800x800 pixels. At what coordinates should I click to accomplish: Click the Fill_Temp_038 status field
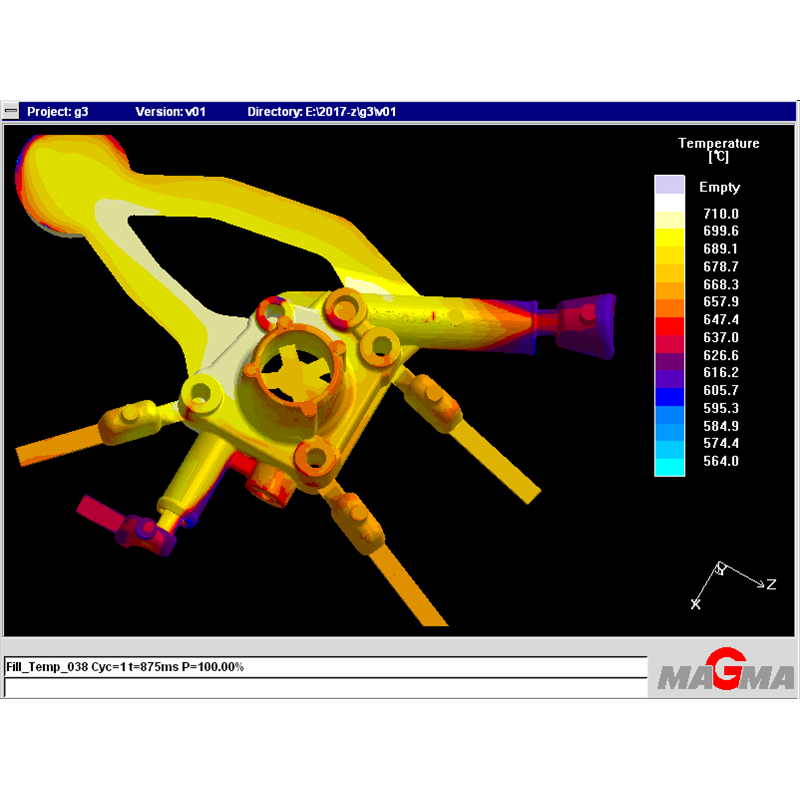pyautogui.click(x=326, y=667)
